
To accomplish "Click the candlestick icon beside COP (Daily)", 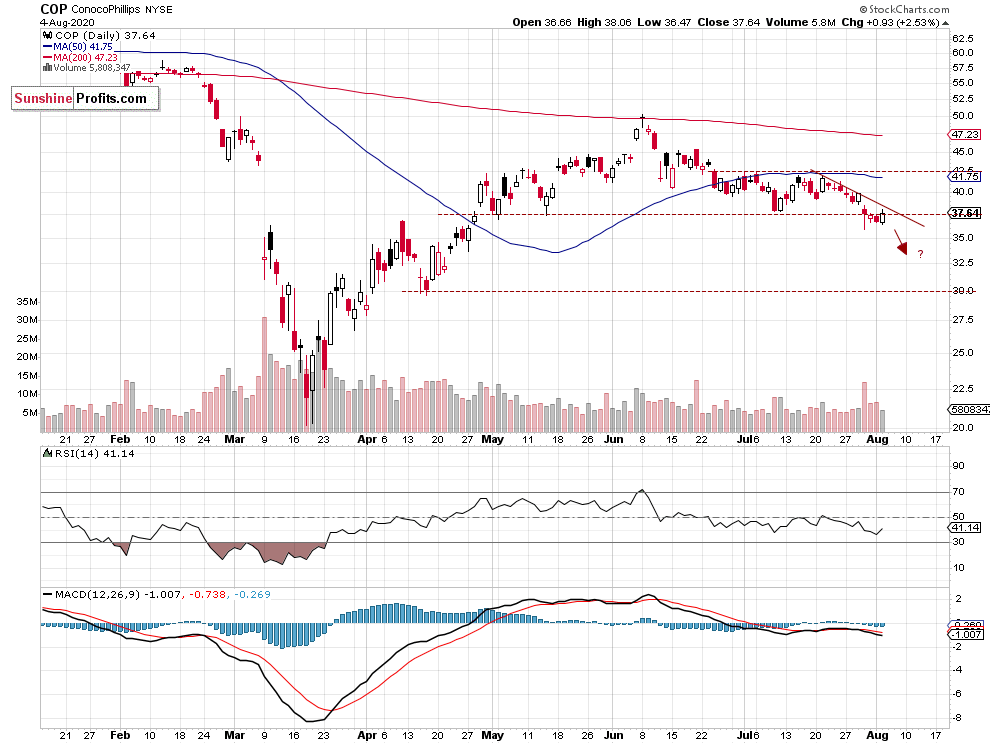I will pyautogui.click(x=47, y=35).
